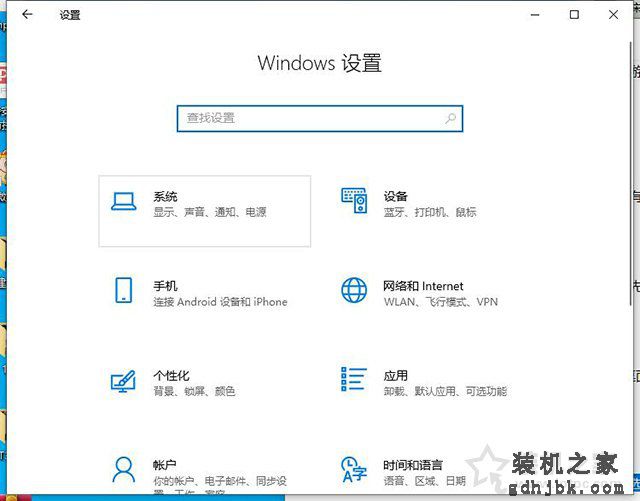The width and height of the screenshot is (640, 501).
Task: Select the 设备 category title
Action: pyautogui.click(x=396, y=196)
